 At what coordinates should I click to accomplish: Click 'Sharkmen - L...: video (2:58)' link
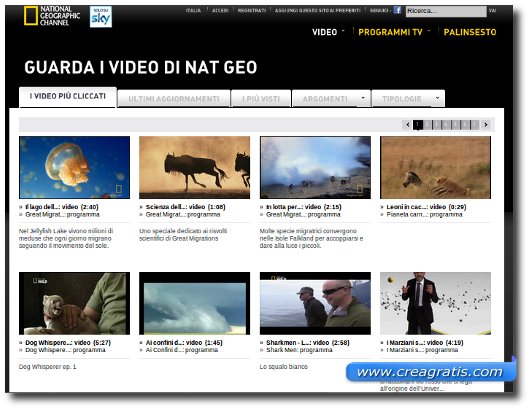308,342
